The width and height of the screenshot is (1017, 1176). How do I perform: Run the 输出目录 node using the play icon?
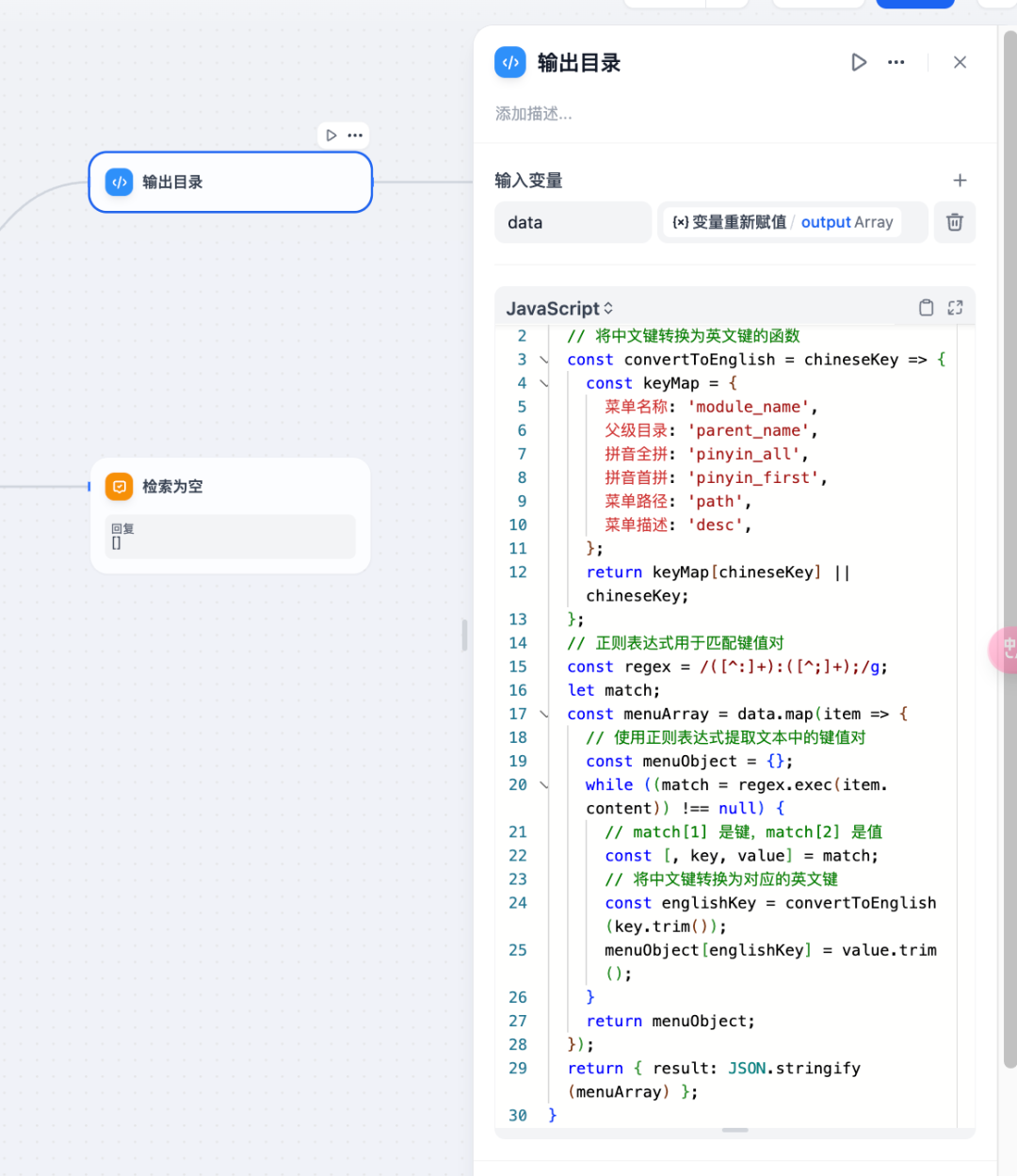858,62
